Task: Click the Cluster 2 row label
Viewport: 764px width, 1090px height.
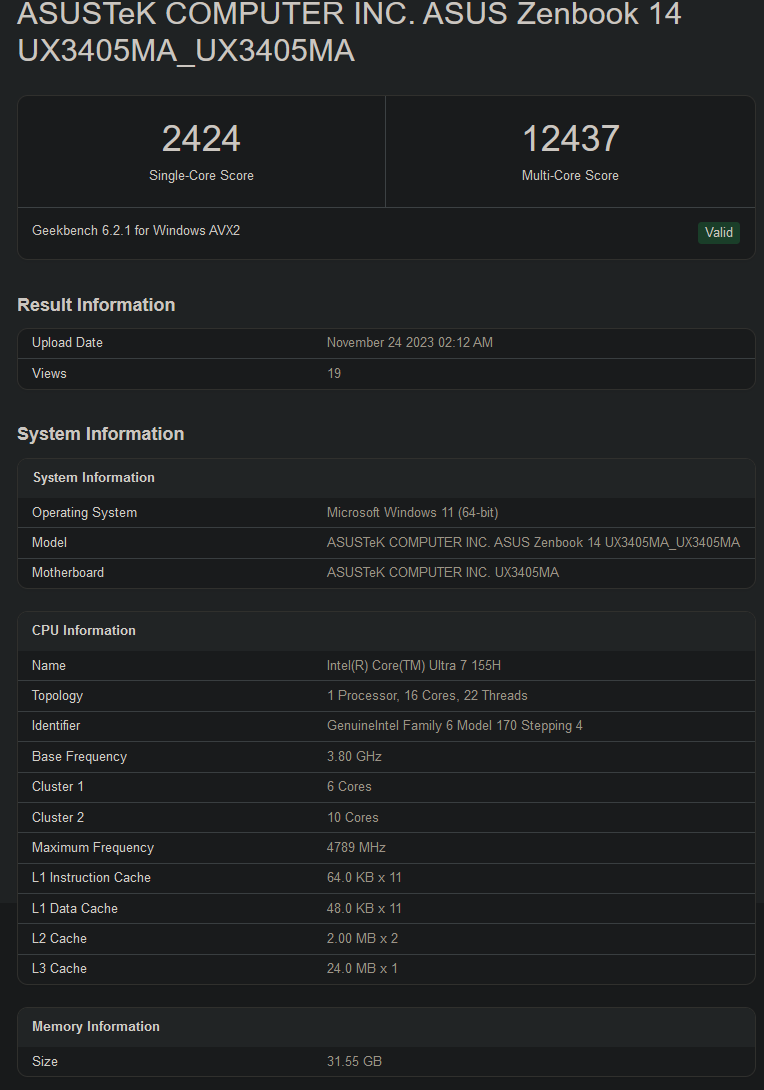Action: [58, 818]
